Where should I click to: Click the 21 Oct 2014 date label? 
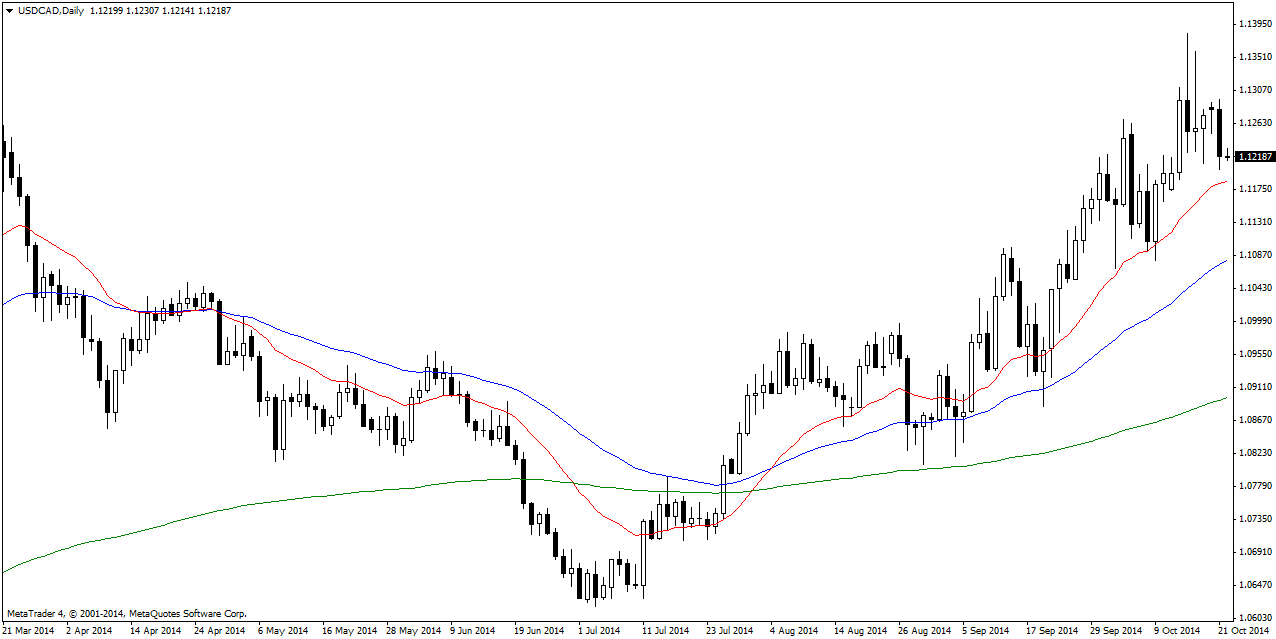[x=1245, y=631]
